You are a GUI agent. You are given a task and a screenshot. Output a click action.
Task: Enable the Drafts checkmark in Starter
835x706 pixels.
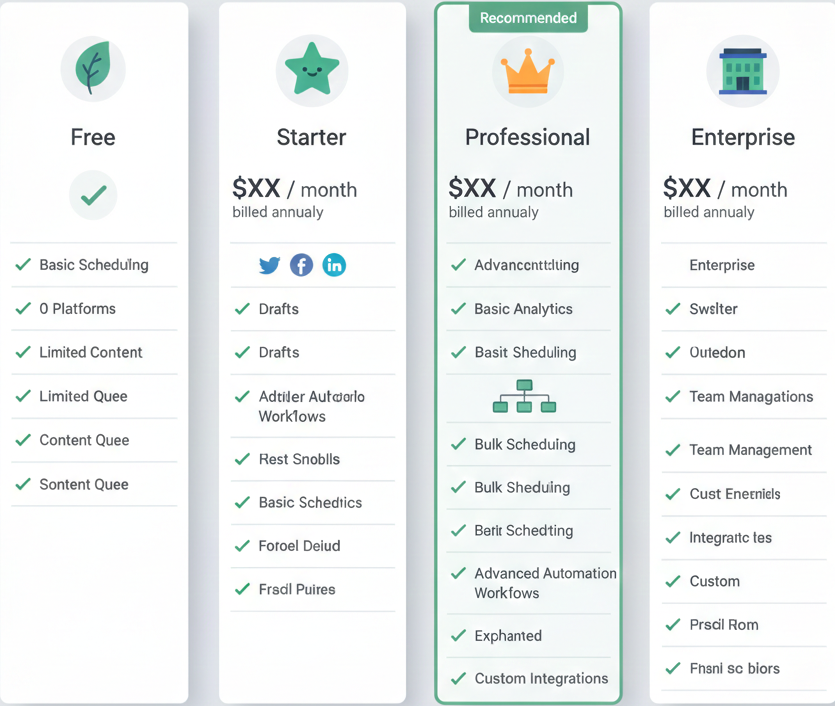click(241, 310)
